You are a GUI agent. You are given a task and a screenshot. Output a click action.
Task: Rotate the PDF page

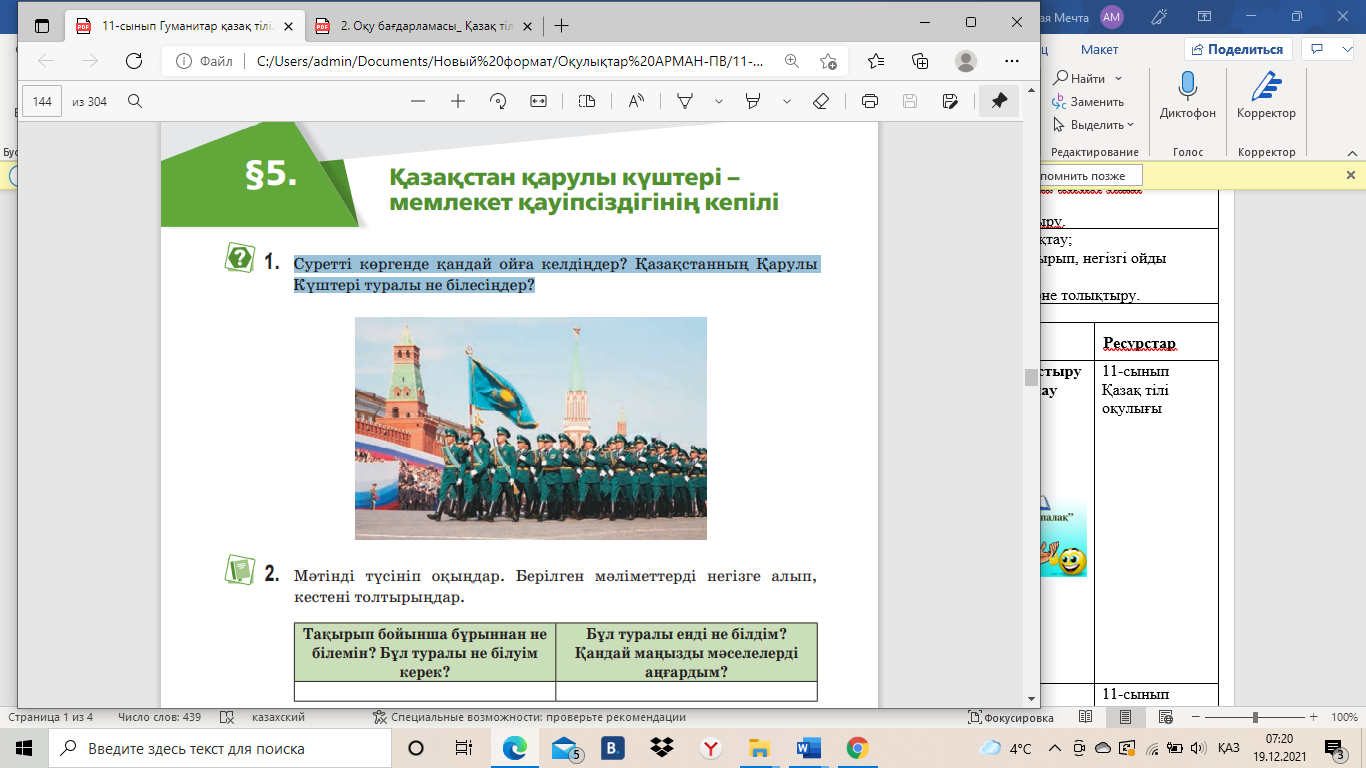coord(499,101)
